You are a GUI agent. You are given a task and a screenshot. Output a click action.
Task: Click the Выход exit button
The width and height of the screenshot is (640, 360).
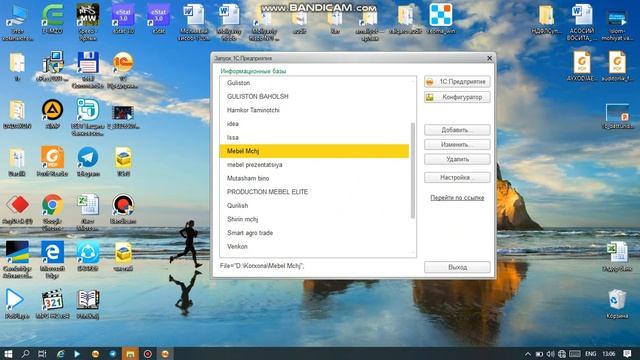click(457, 267)
